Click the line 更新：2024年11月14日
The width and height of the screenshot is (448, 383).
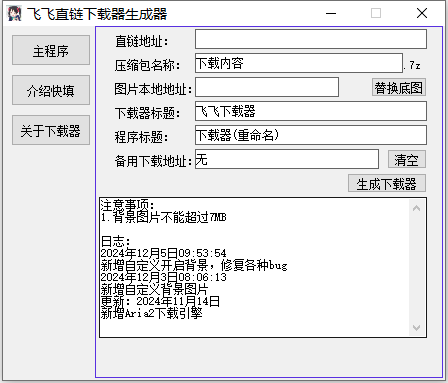tap(160, 301)
